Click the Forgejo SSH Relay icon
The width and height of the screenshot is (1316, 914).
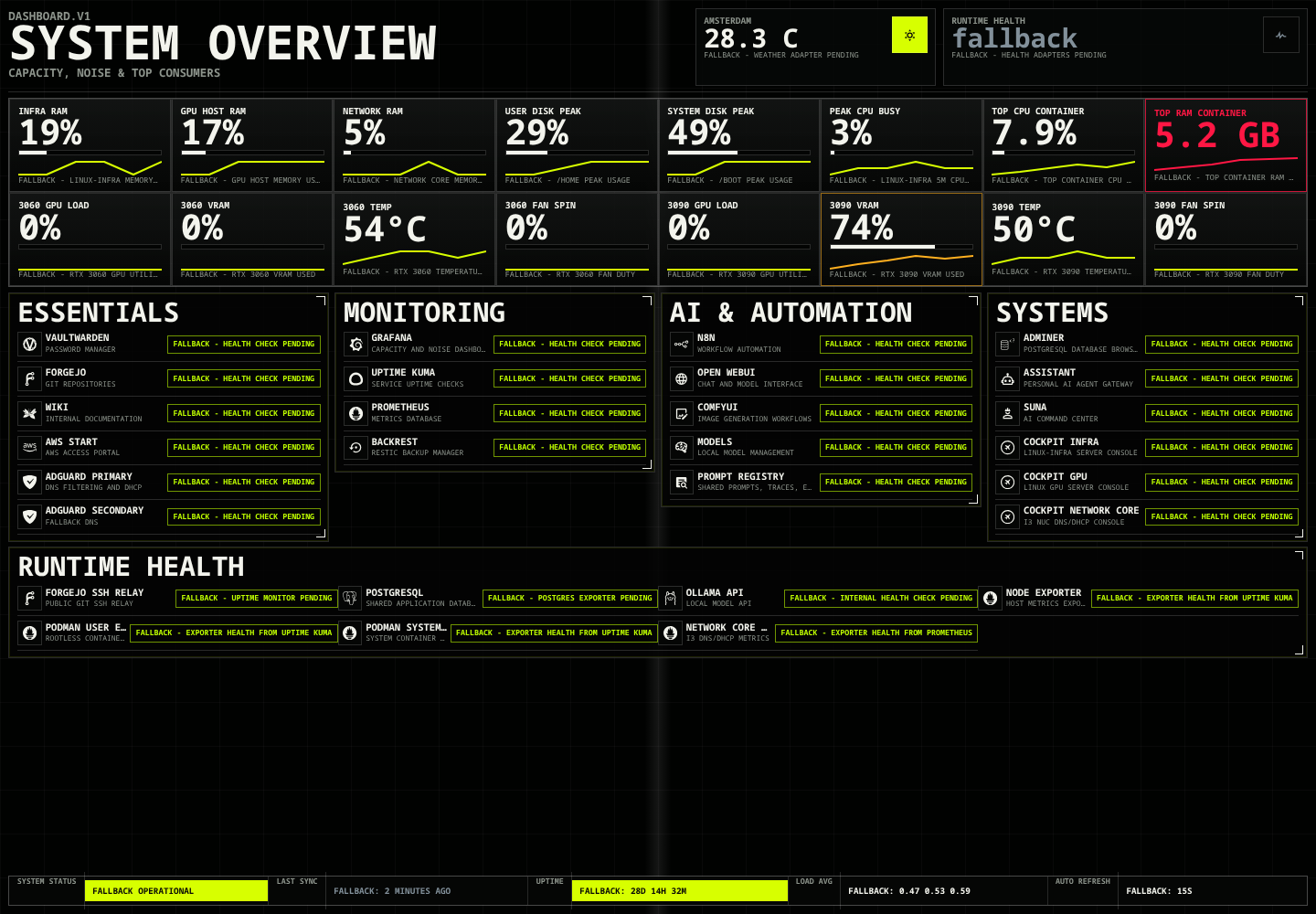pos(29,598)
